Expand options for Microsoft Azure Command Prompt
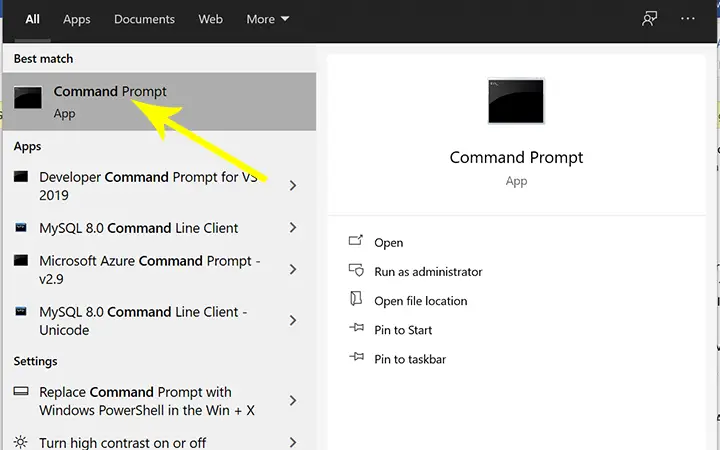This screenshot has height=450, width=720. [293, 270]
